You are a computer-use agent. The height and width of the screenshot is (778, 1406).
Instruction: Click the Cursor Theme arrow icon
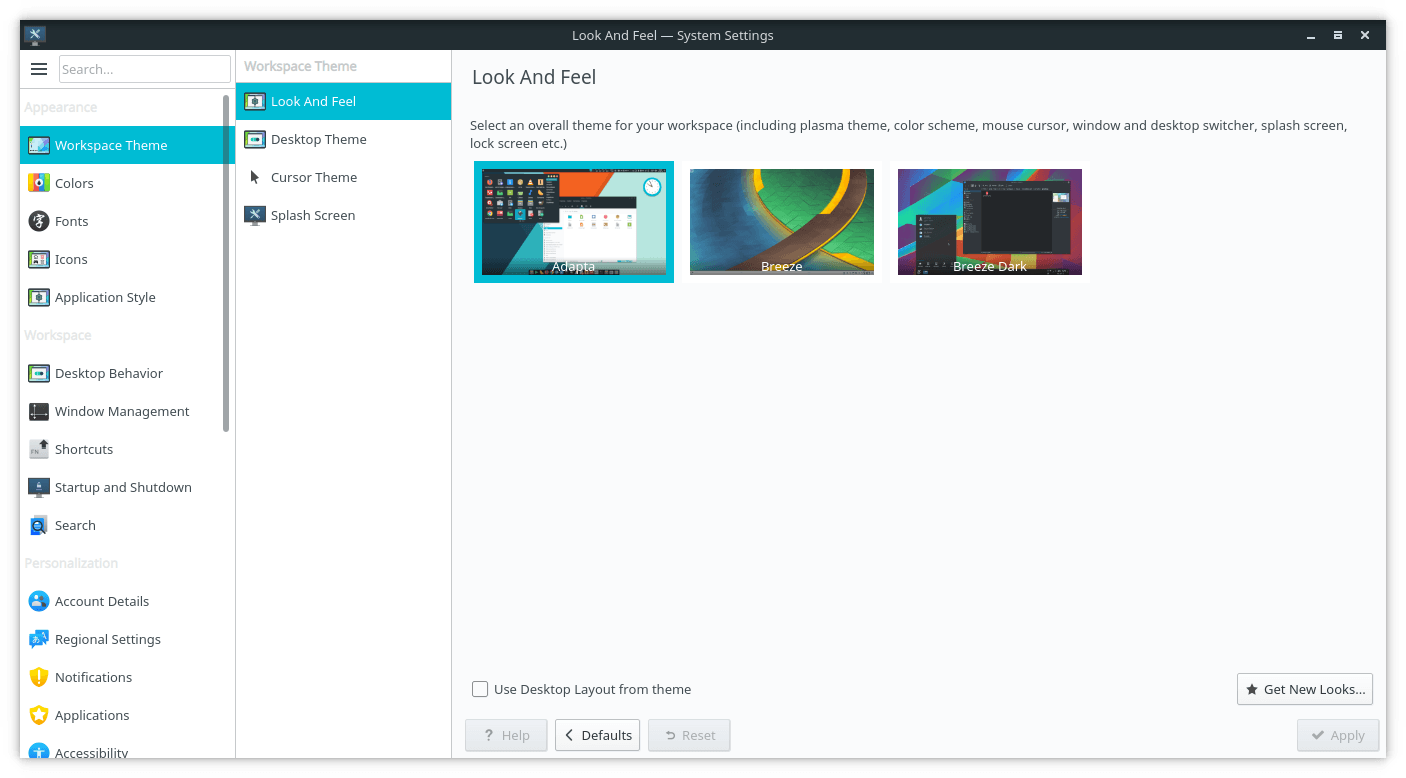click(x=255, y=177)
